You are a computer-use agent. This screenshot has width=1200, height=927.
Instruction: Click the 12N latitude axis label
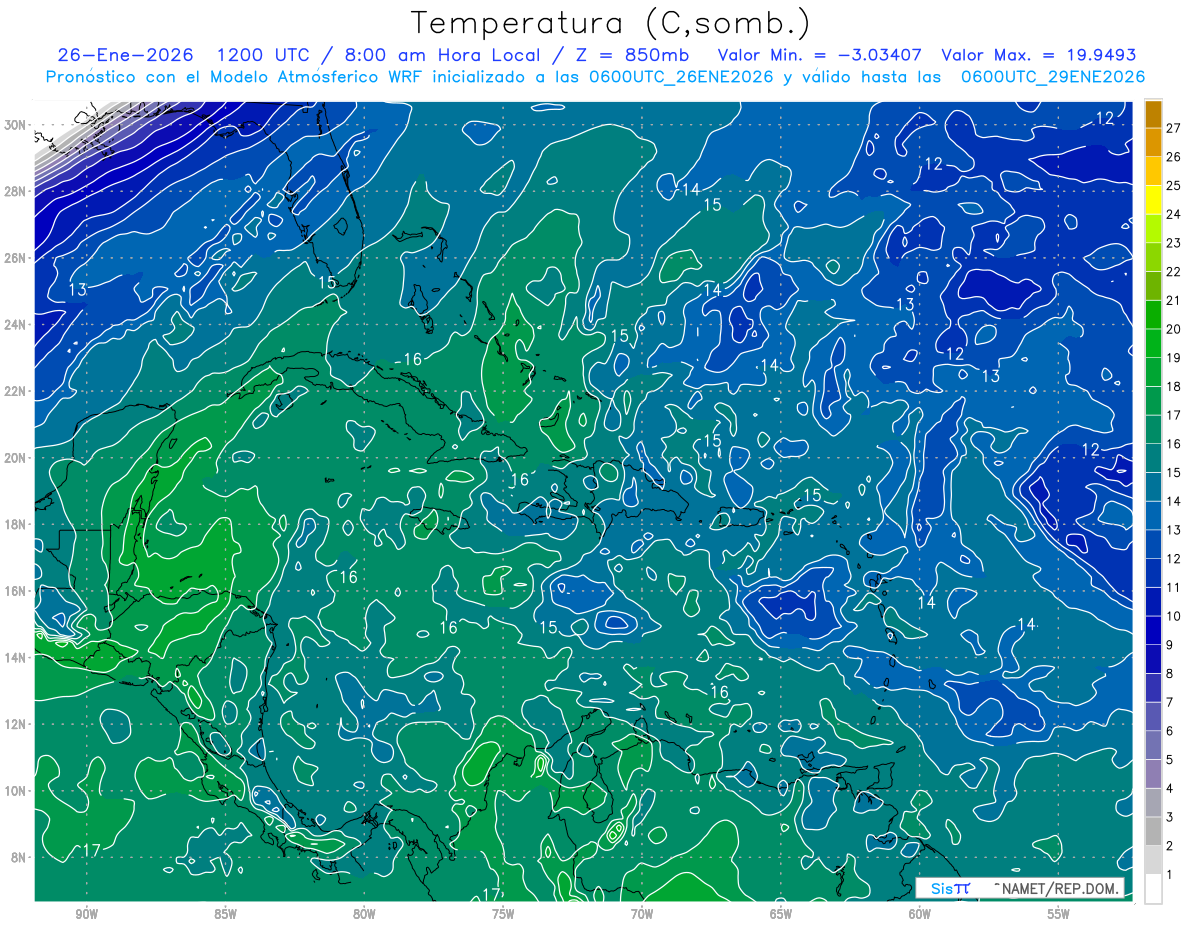(x=17, y=724)
